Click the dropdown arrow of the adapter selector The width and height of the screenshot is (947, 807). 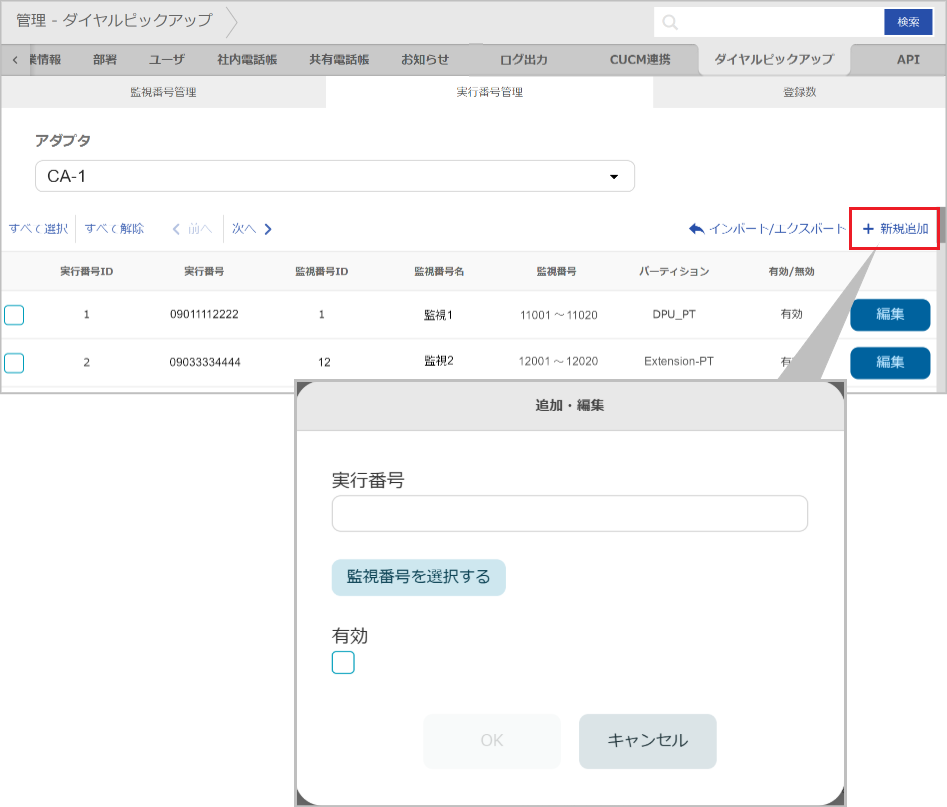614,177
